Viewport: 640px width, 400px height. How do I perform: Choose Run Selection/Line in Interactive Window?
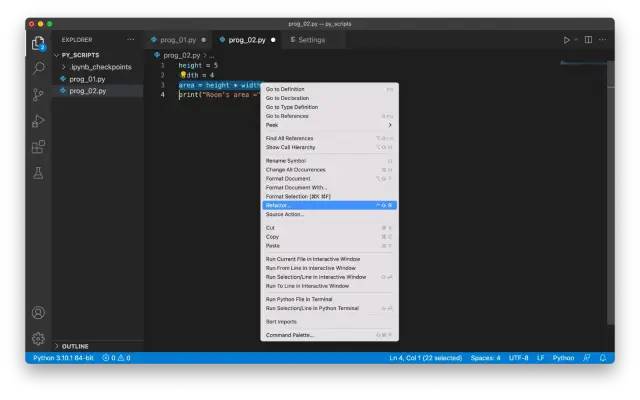329,277
